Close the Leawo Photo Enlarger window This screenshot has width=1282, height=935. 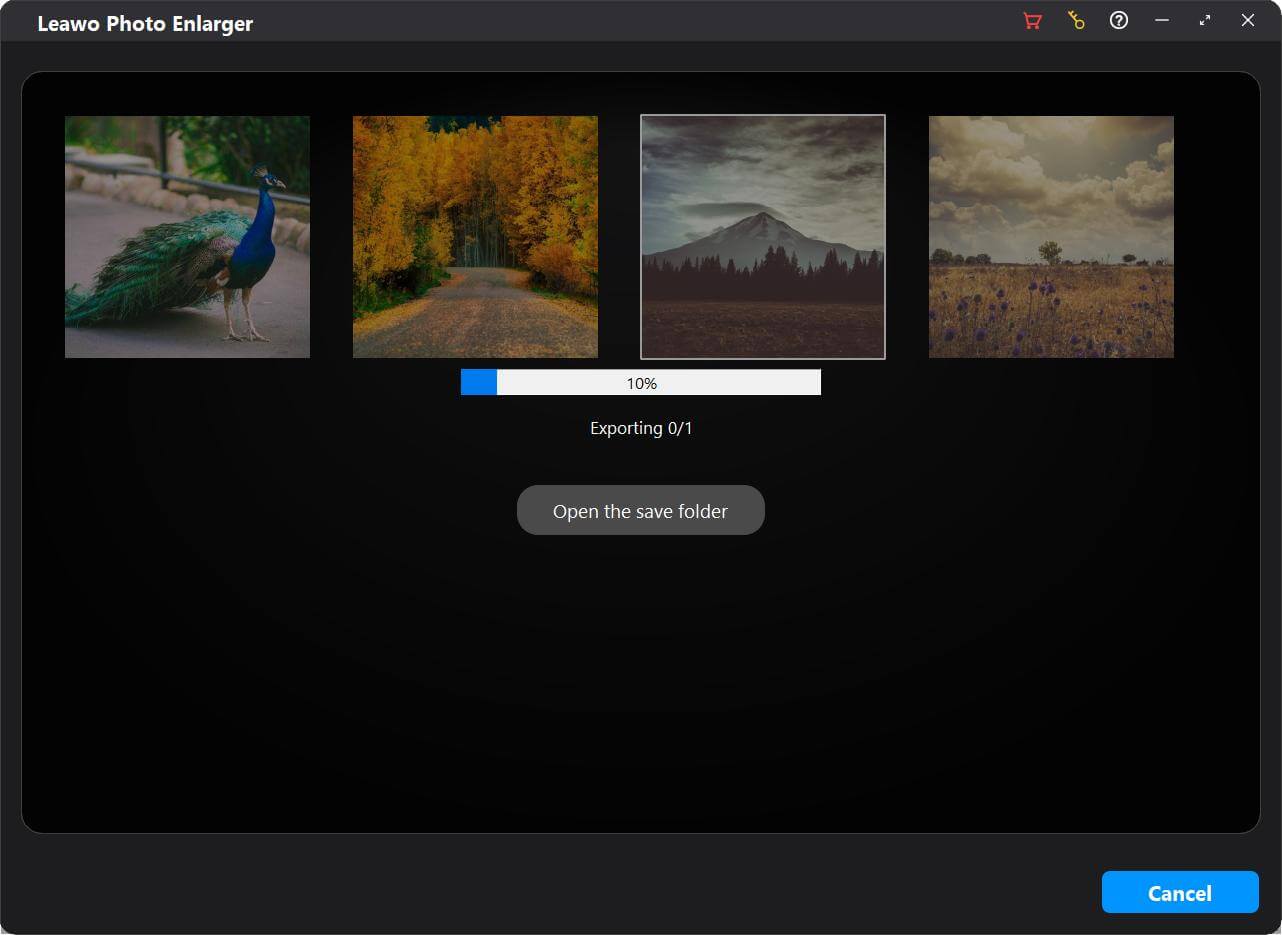tap(1248, 21)
